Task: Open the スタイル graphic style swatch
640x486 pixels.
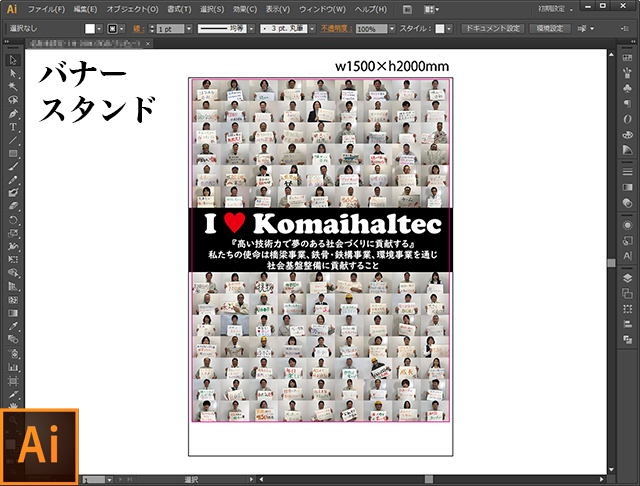Action: pyautogui.click(x=440, y=29)
